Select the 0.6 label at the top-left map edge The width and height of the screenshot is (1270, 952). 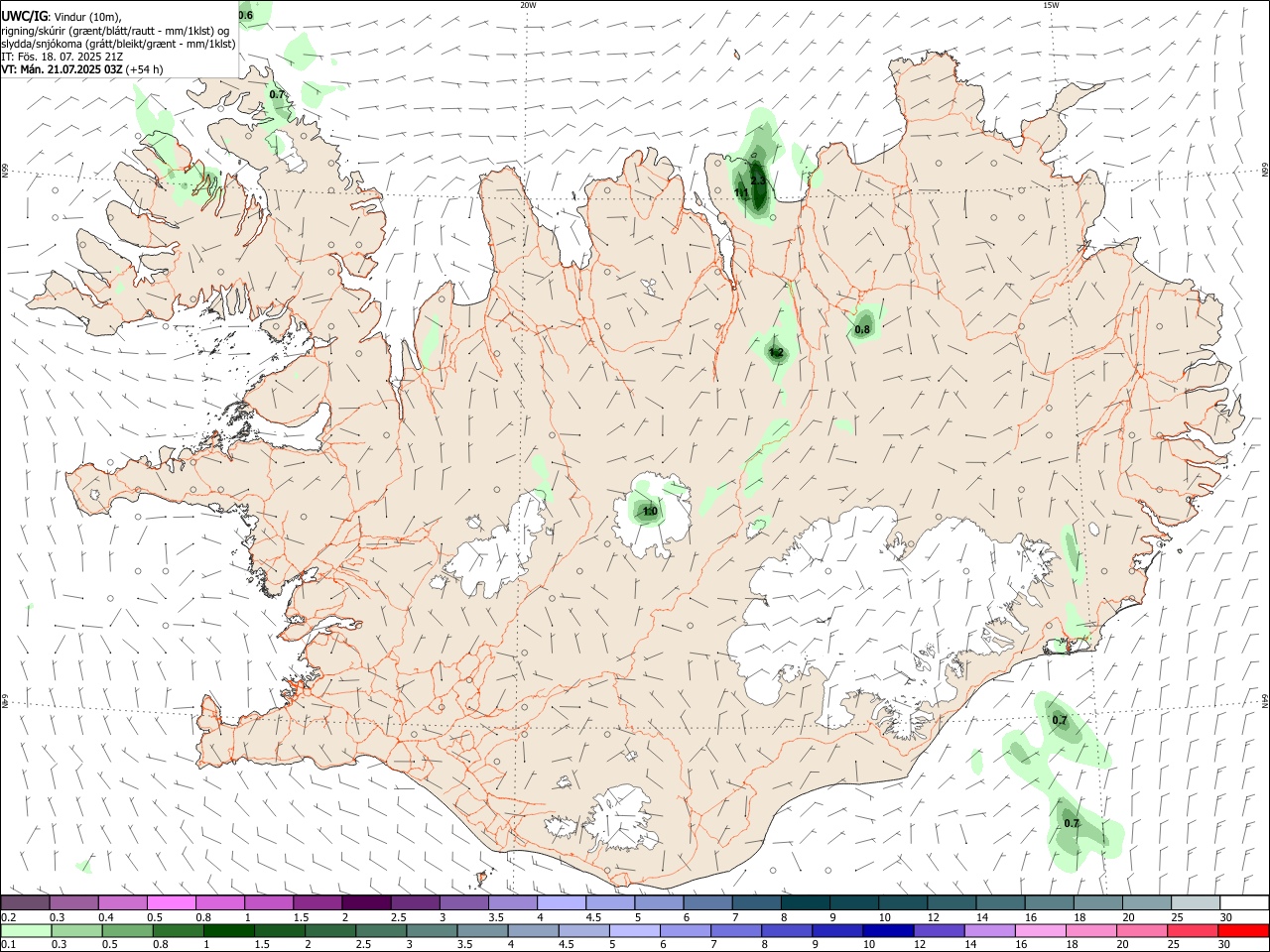coord(245,15)
